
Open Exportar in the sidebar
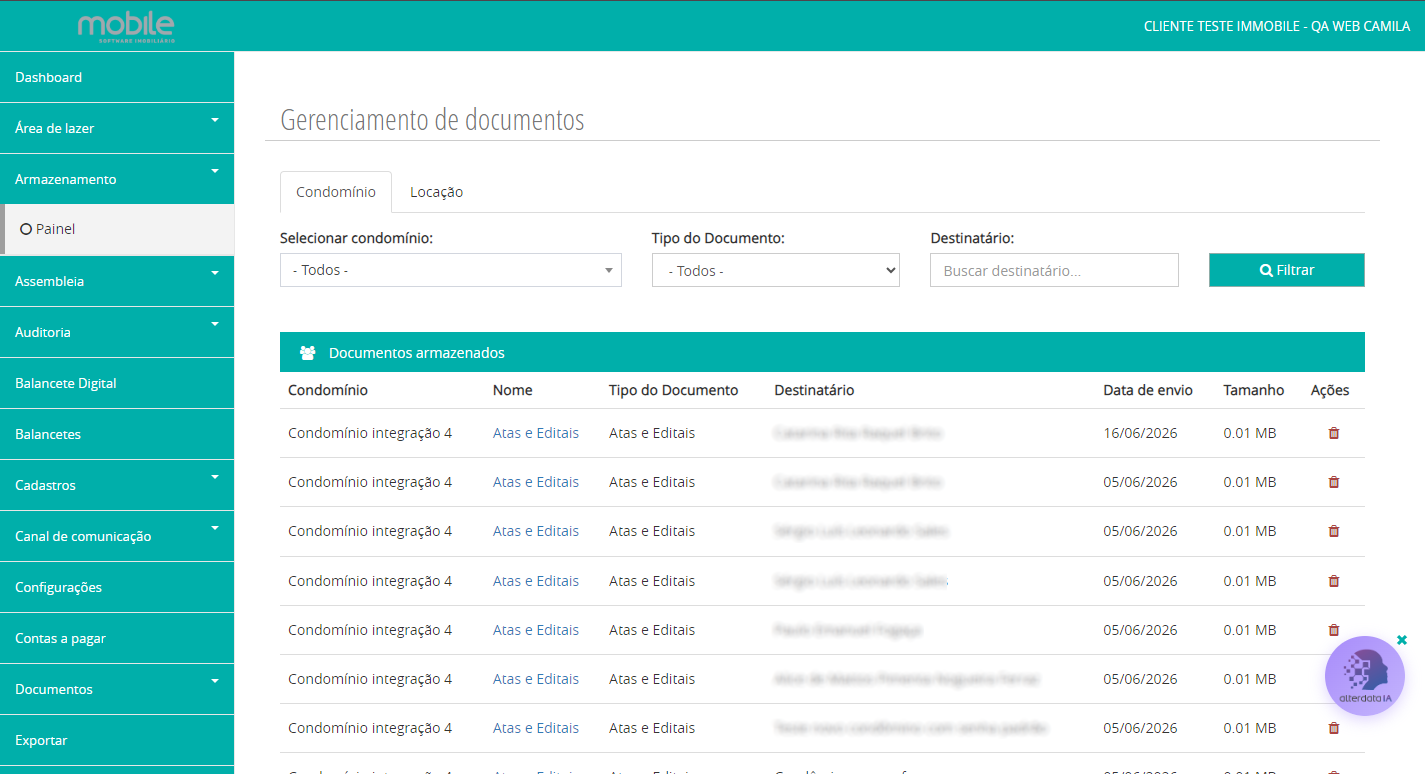117,740
